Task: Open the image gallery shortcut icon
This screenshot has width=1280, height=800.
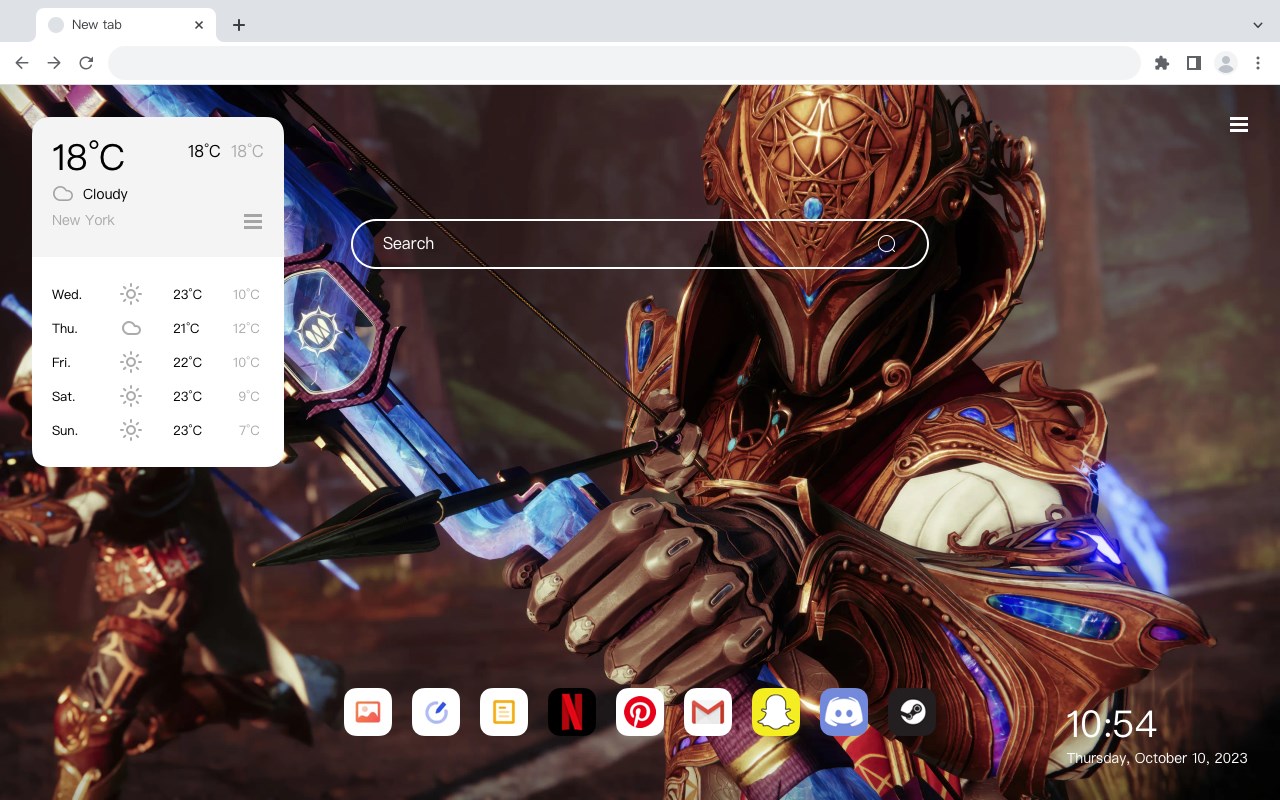Action: [368, 712]
